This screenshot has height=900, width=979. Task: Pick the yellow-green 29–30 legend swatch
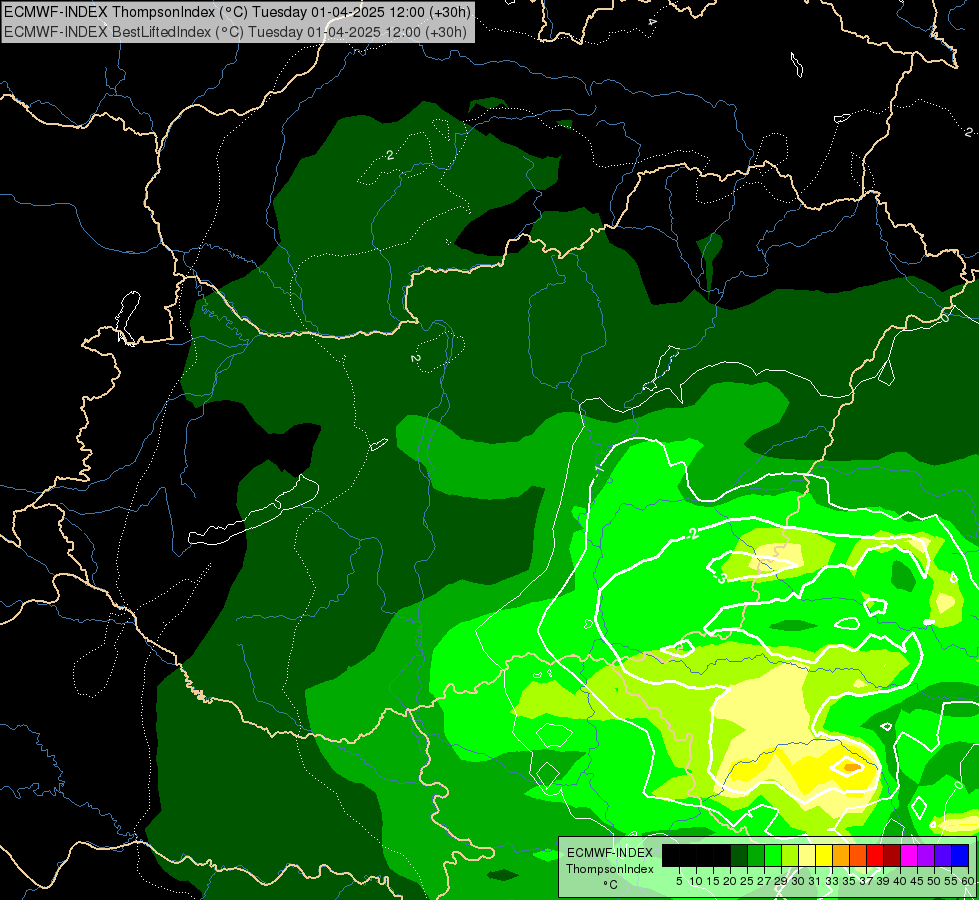click(x=790, y=855)
